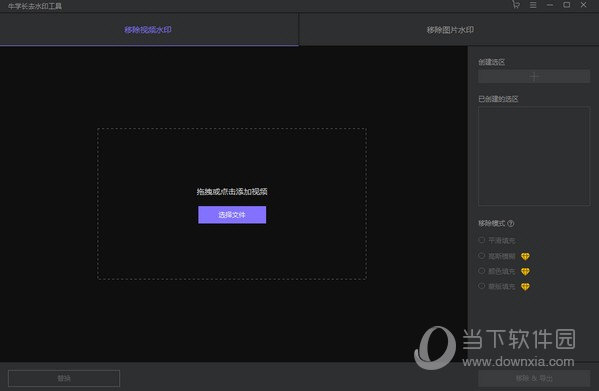Close the watermark tool window
599x391 pixels.
583,5
